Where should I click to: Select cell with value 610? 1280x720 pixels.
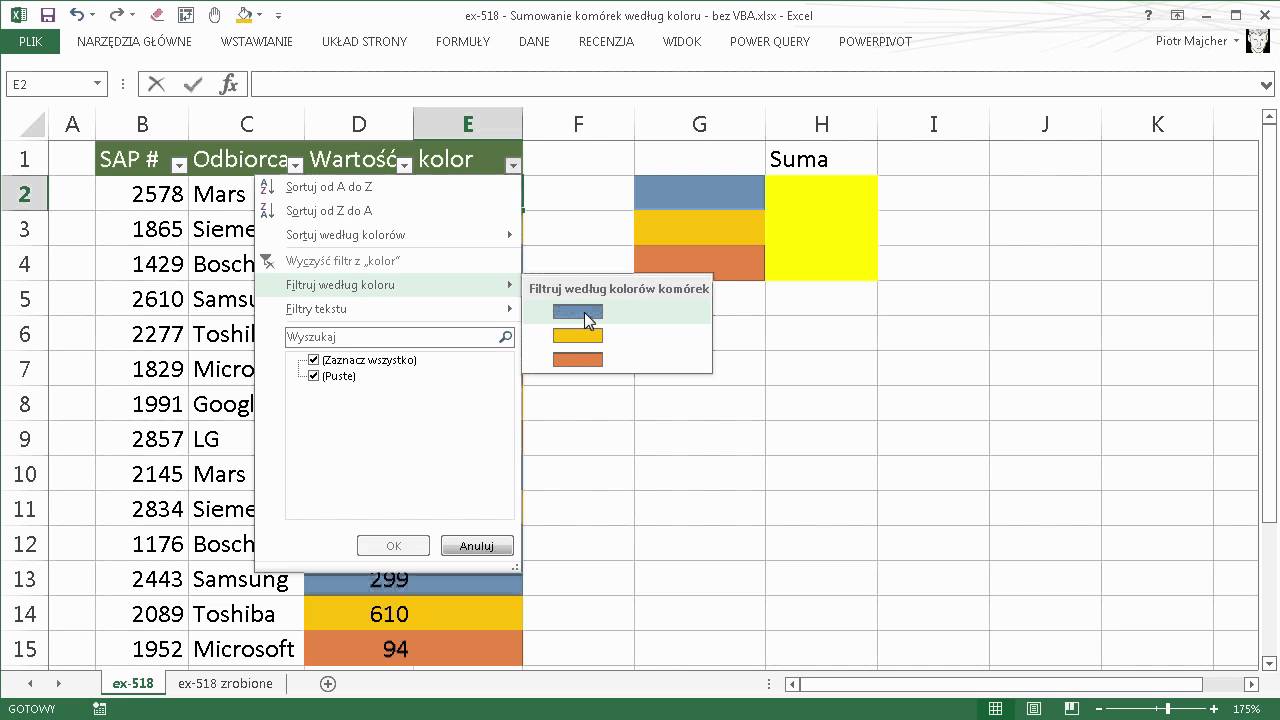[359, 614]
